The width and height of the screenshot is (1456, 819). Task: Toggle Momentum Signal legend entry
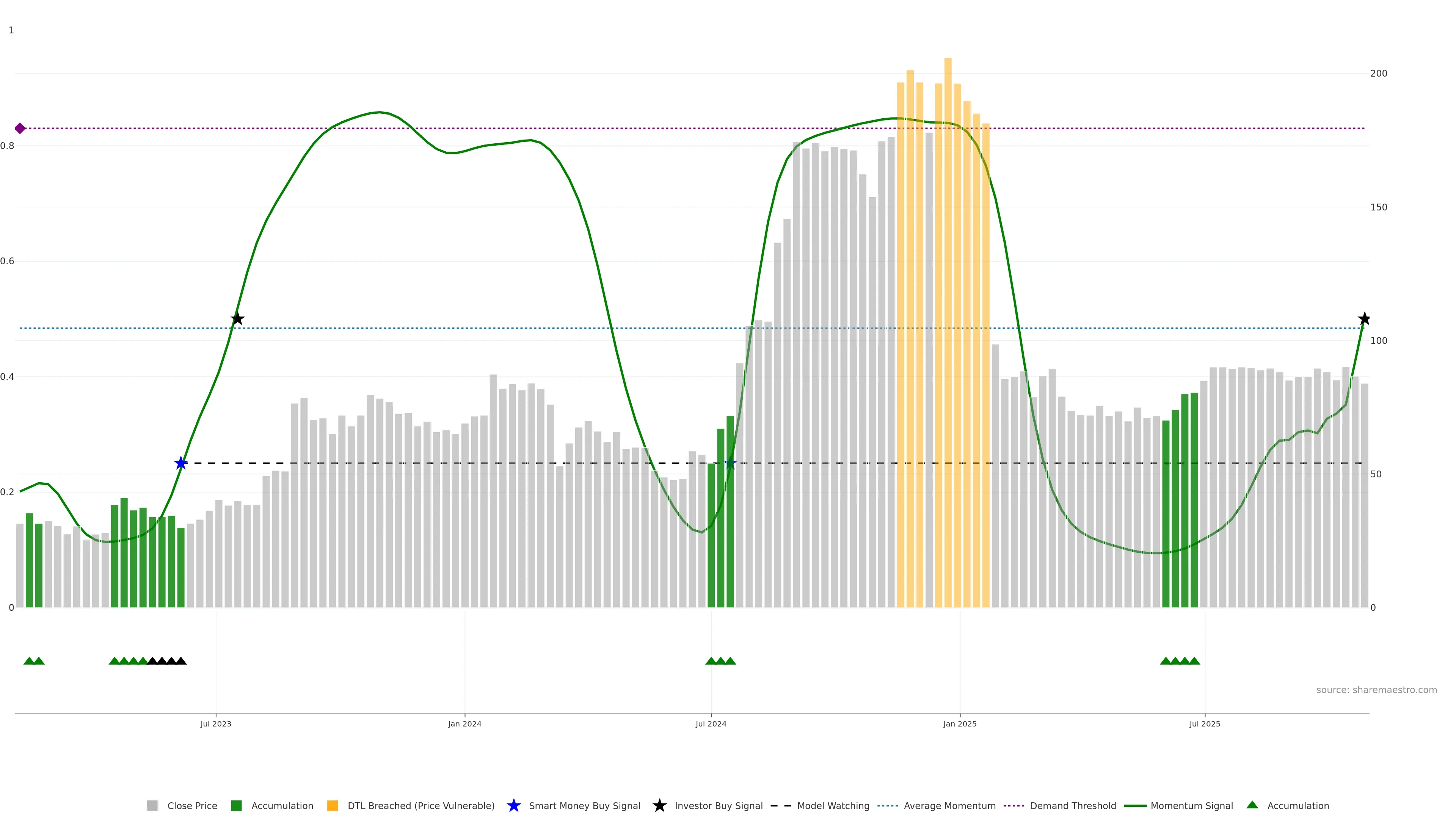pos(1191,805)
